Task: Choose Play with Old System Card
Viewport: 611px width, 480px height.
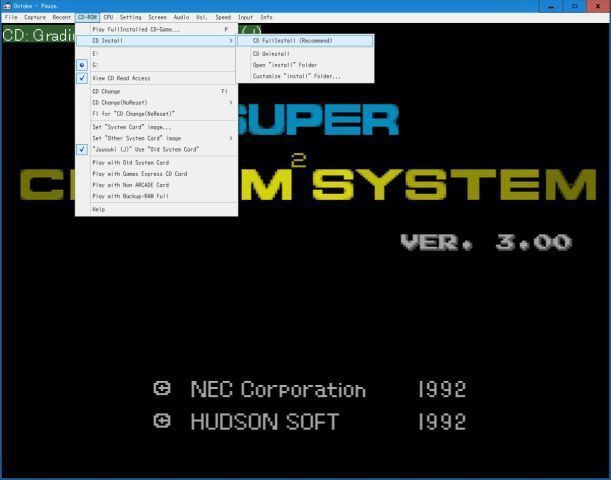Action: (x=157, y=163)
